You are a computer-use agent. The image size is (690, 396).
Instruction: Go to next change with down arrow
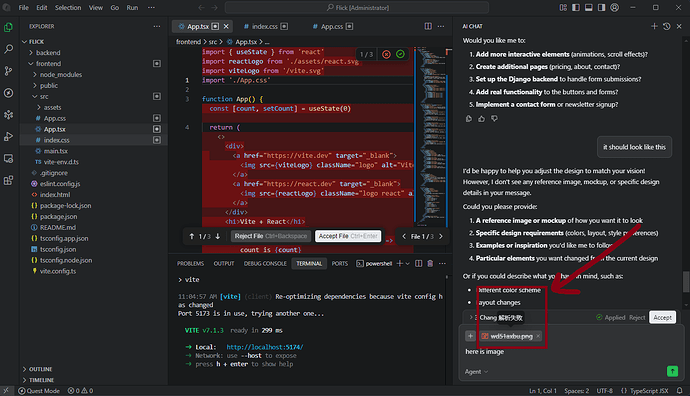click(x=217, y=236)
